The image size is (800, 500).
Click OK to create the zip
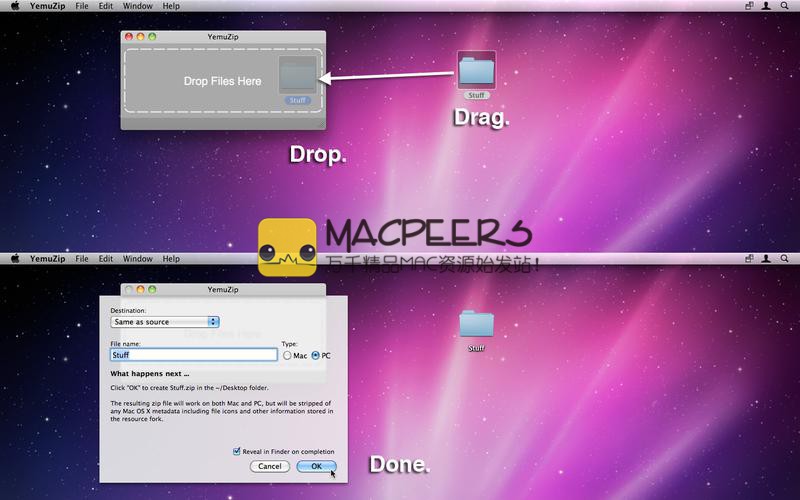316,466
